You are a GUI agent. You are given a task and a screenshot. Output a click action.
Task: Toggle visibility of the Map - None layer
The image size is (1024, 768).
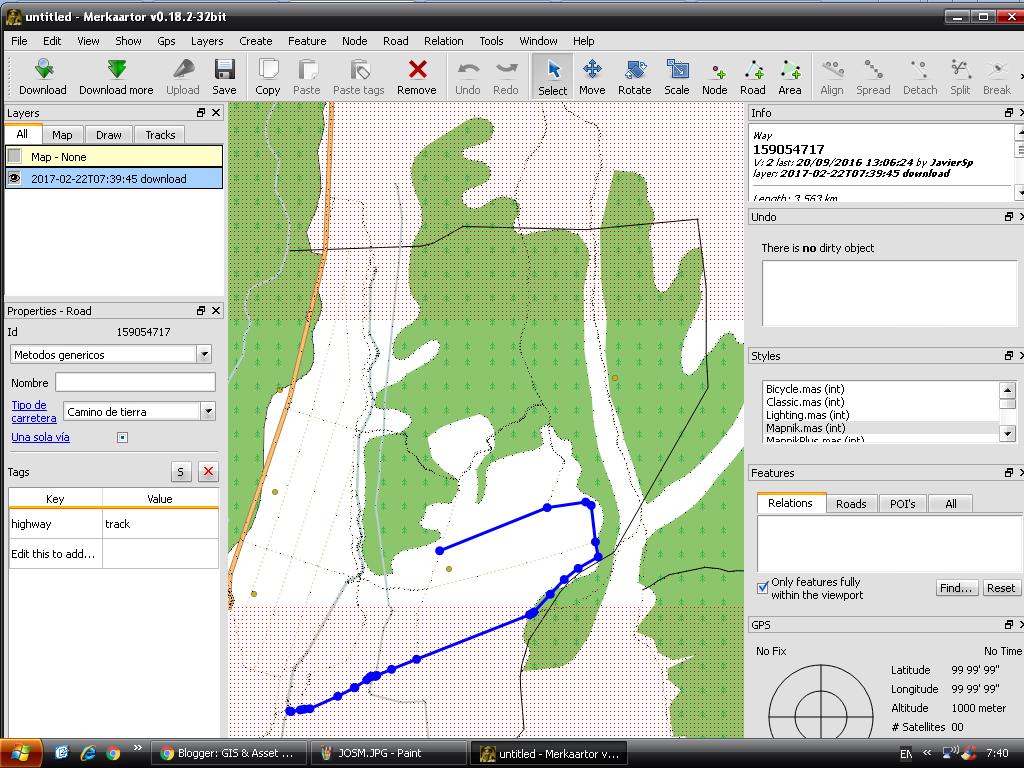pyautogui.click(x=13, y=154)
